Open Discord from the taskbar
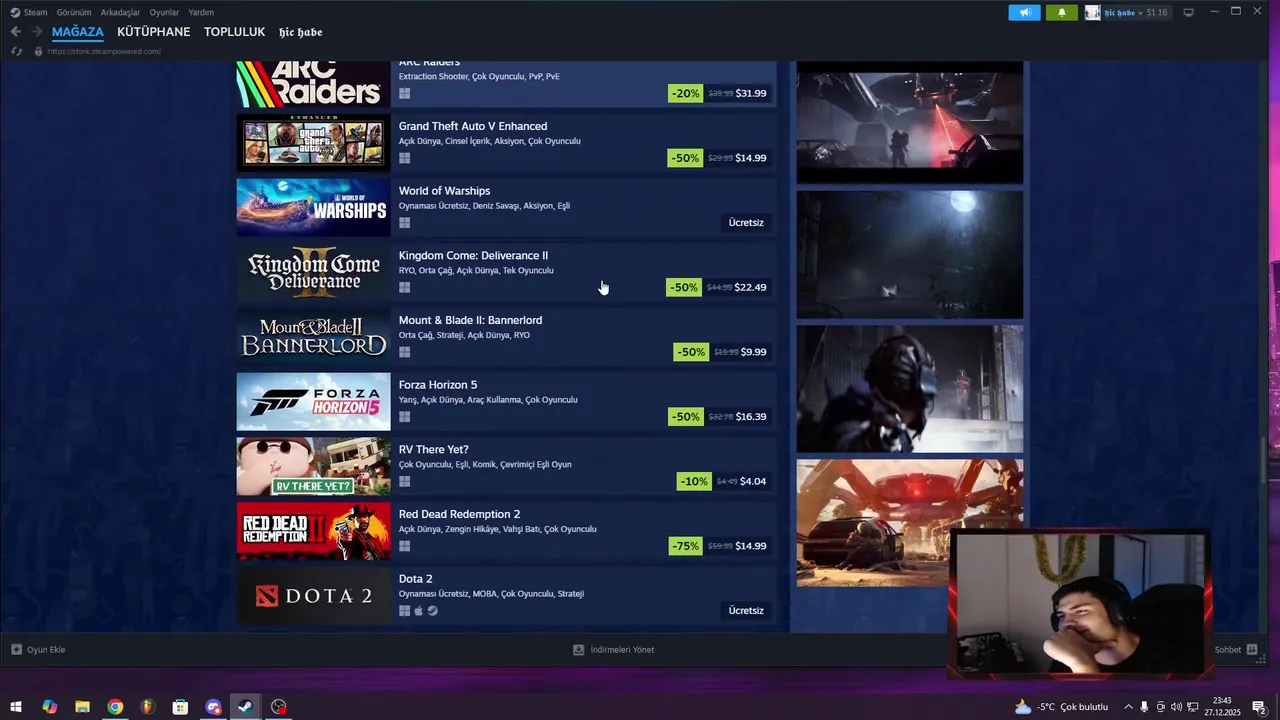Screen dimensions: 1280x720 pyautogui.click(x=213, y=707)
